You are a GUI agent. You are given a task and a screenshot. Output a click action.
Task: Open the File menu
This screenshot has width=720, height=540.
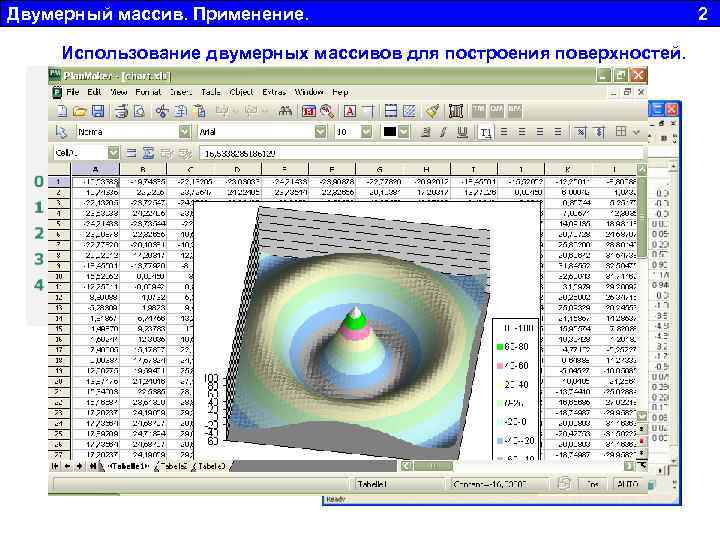(73, 92)
